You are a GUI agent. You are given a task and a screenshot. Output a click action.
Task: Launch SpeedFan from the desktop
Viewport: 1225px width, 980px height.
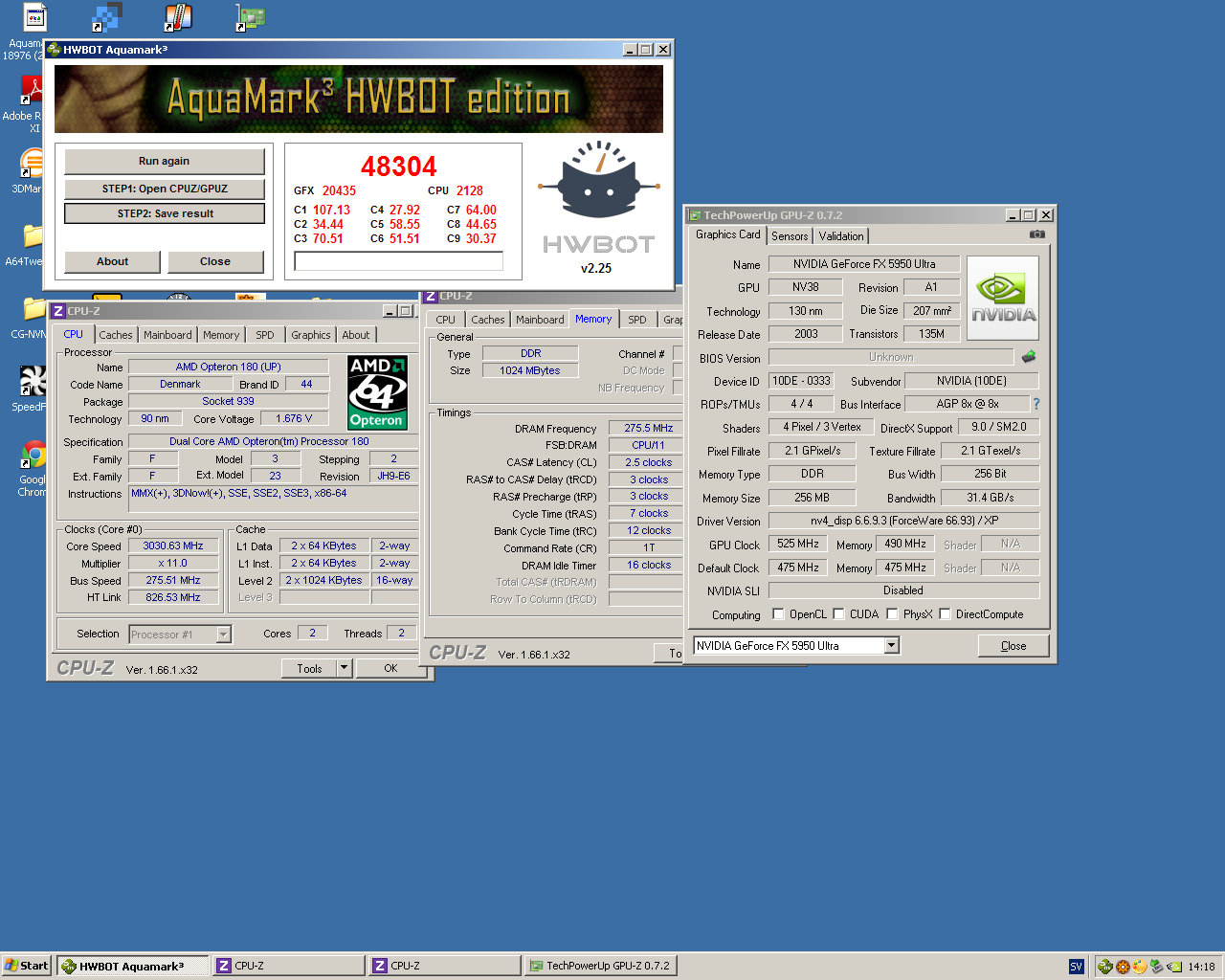click(x=33, y=381)
